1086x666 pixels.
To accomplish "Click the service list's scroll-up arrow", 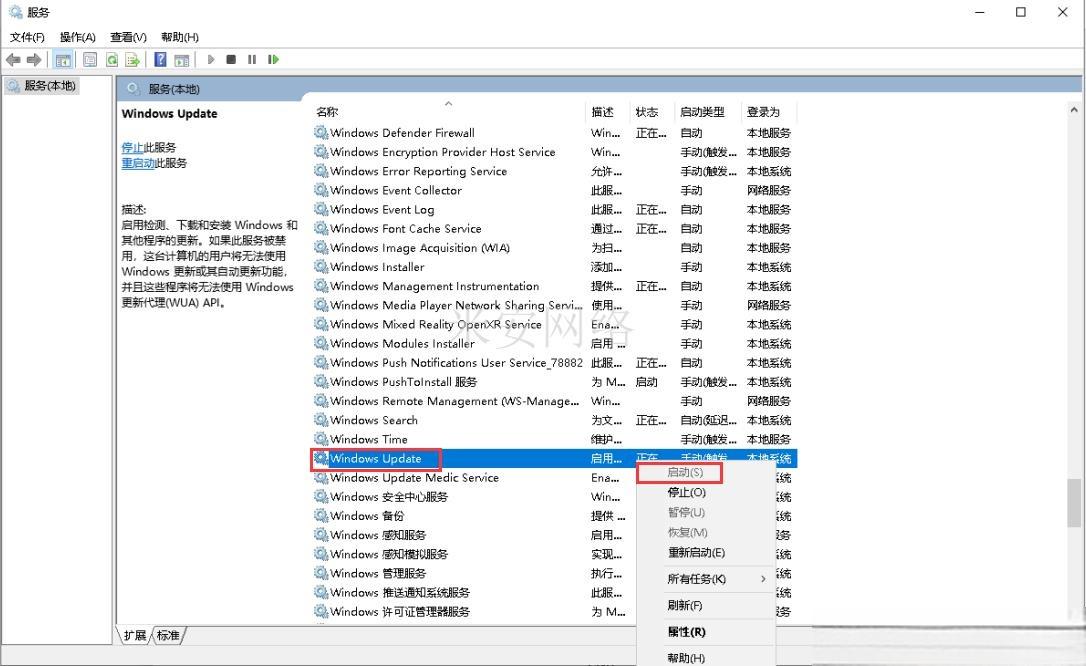I will 1074,109.
